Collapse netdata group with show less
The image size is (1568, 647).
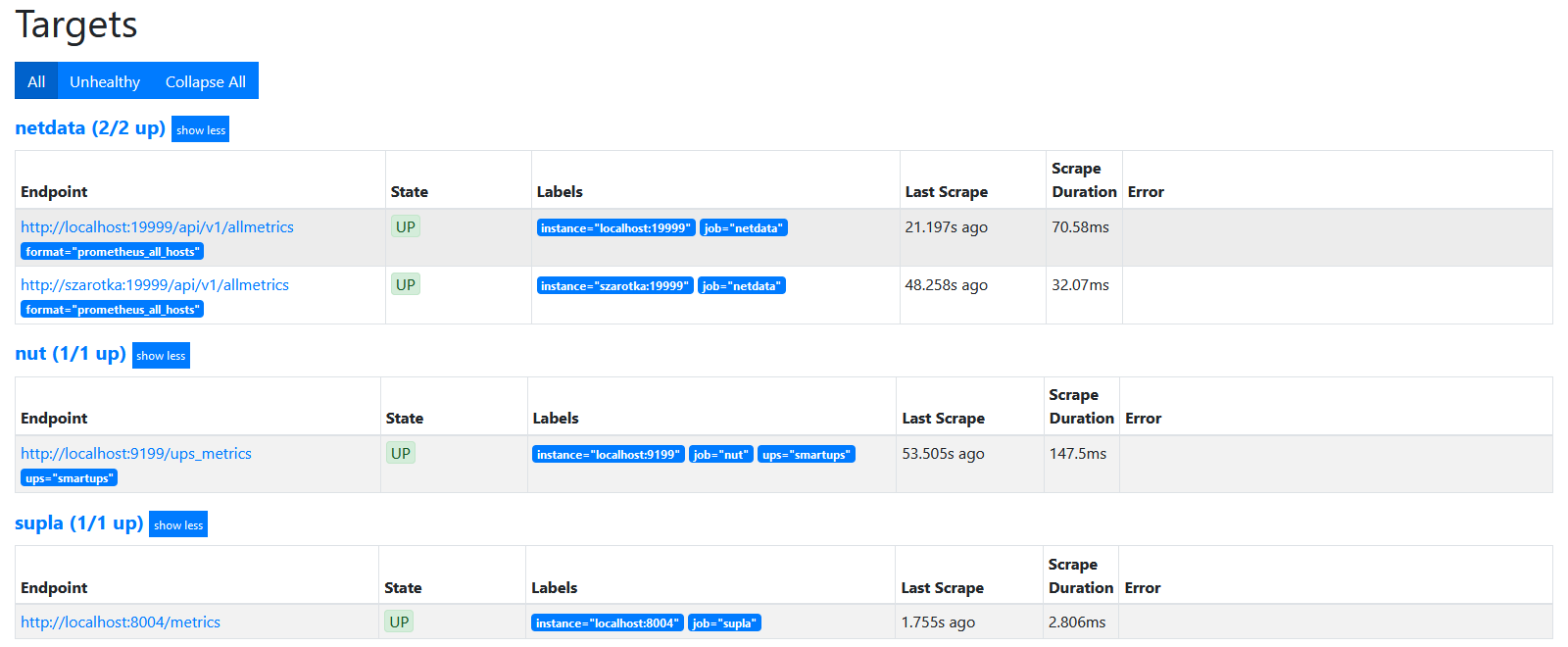tap(200, 129)
